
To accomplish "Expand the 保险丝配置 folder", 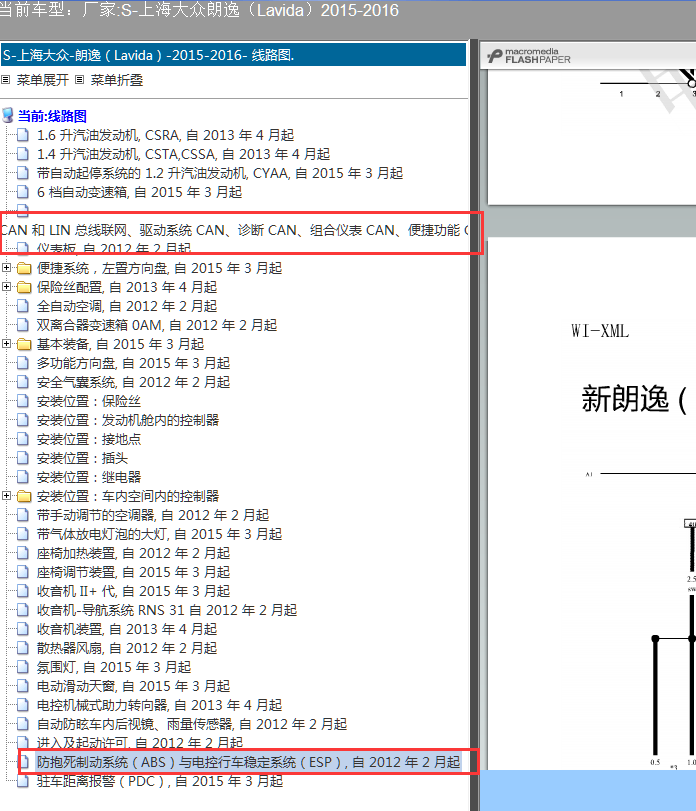I will point(6,287).
